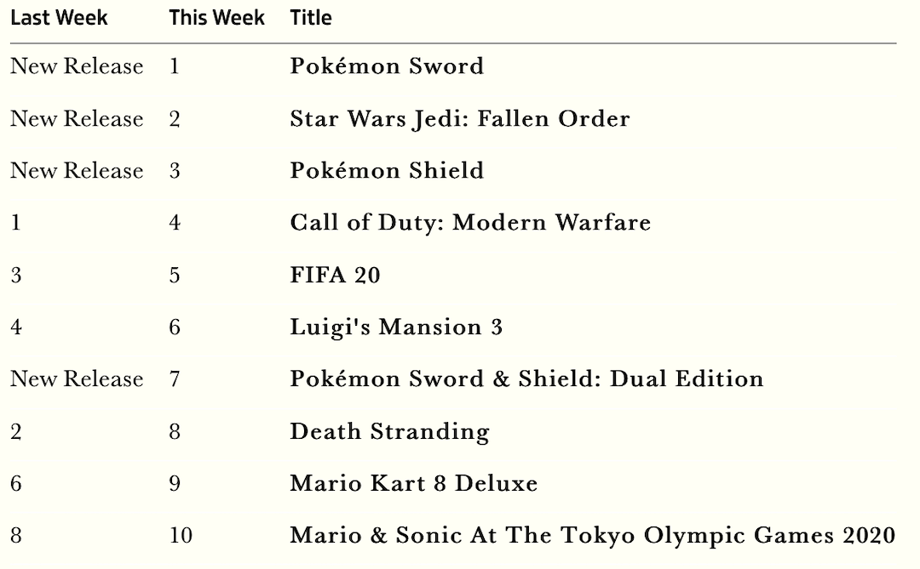This screenshot has width=920, height=569.
Task: Click this week's rank 9 for Mario Kart
Action: coord(175,484)
